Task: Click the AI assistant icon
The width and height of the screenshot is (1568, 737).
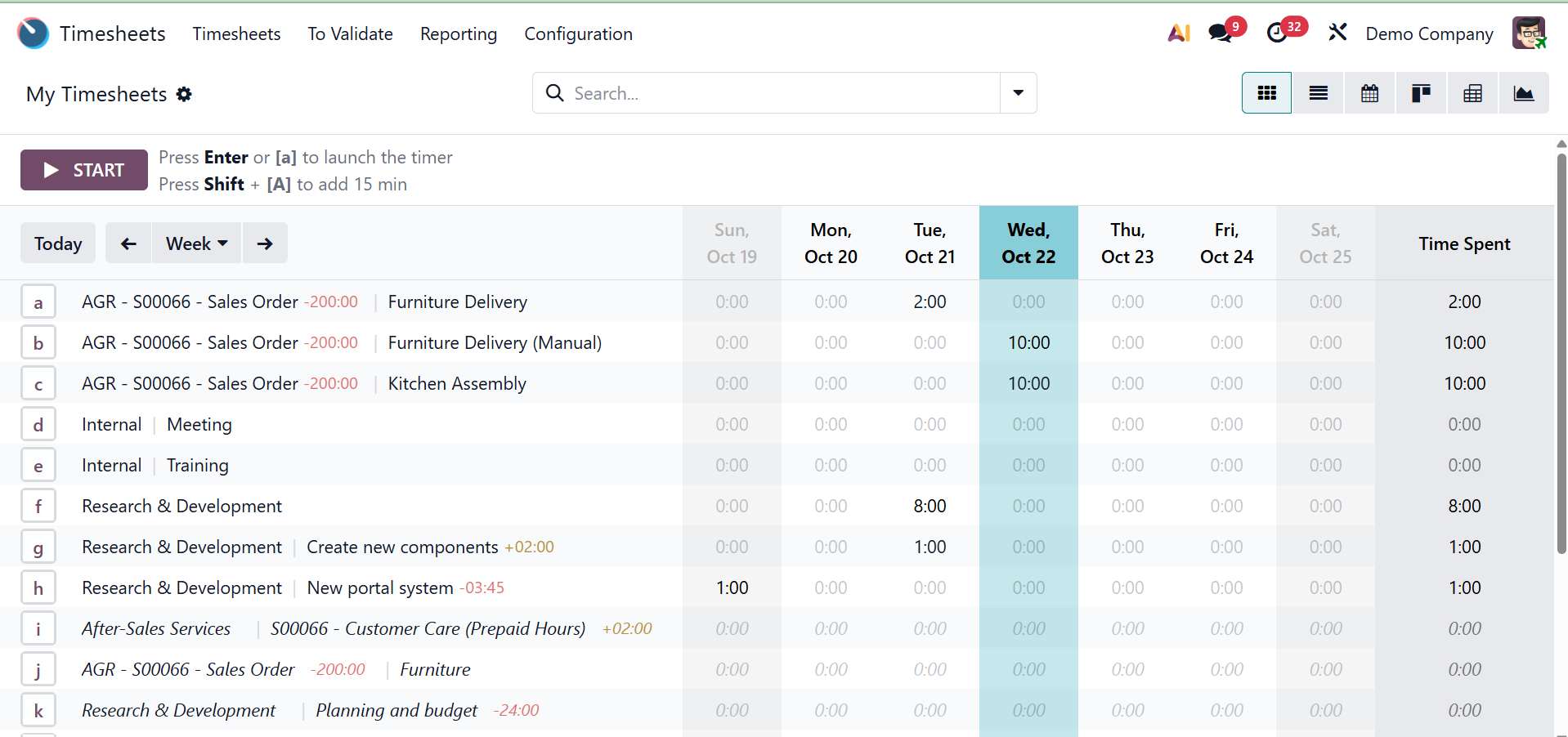Action: (1178, 33)
